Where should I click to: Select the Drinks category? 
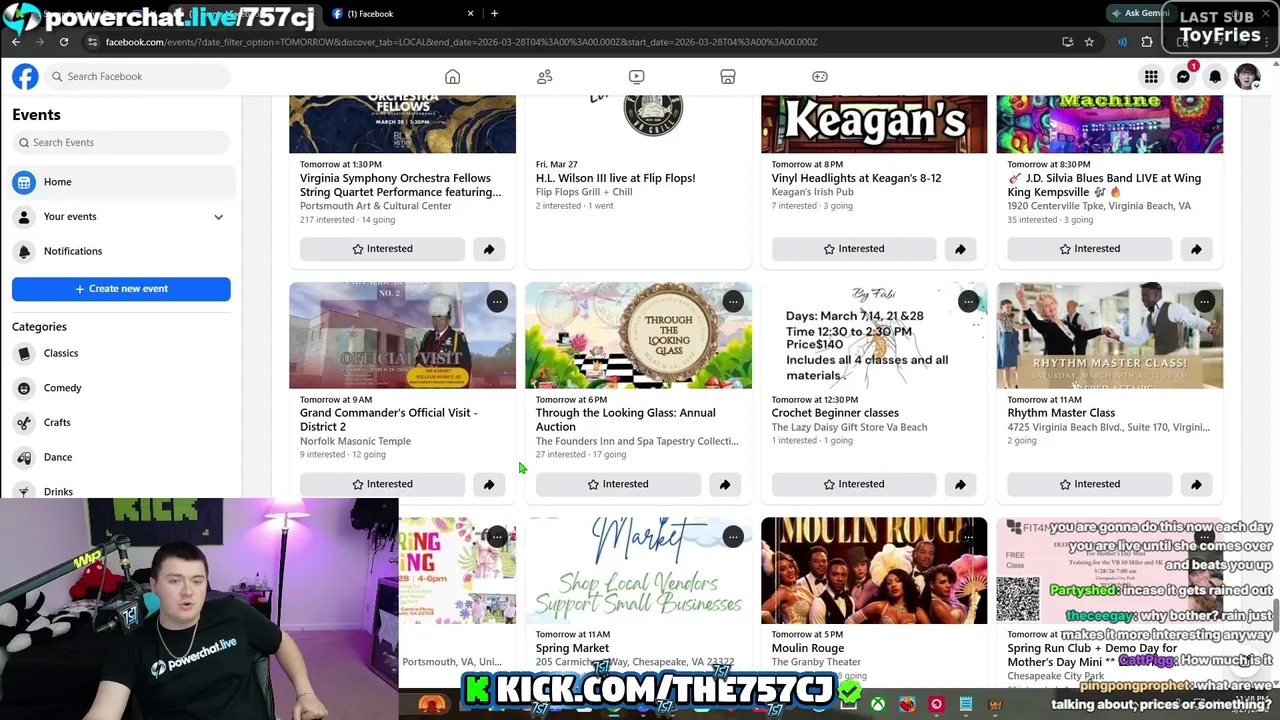[x=121, y=489]
